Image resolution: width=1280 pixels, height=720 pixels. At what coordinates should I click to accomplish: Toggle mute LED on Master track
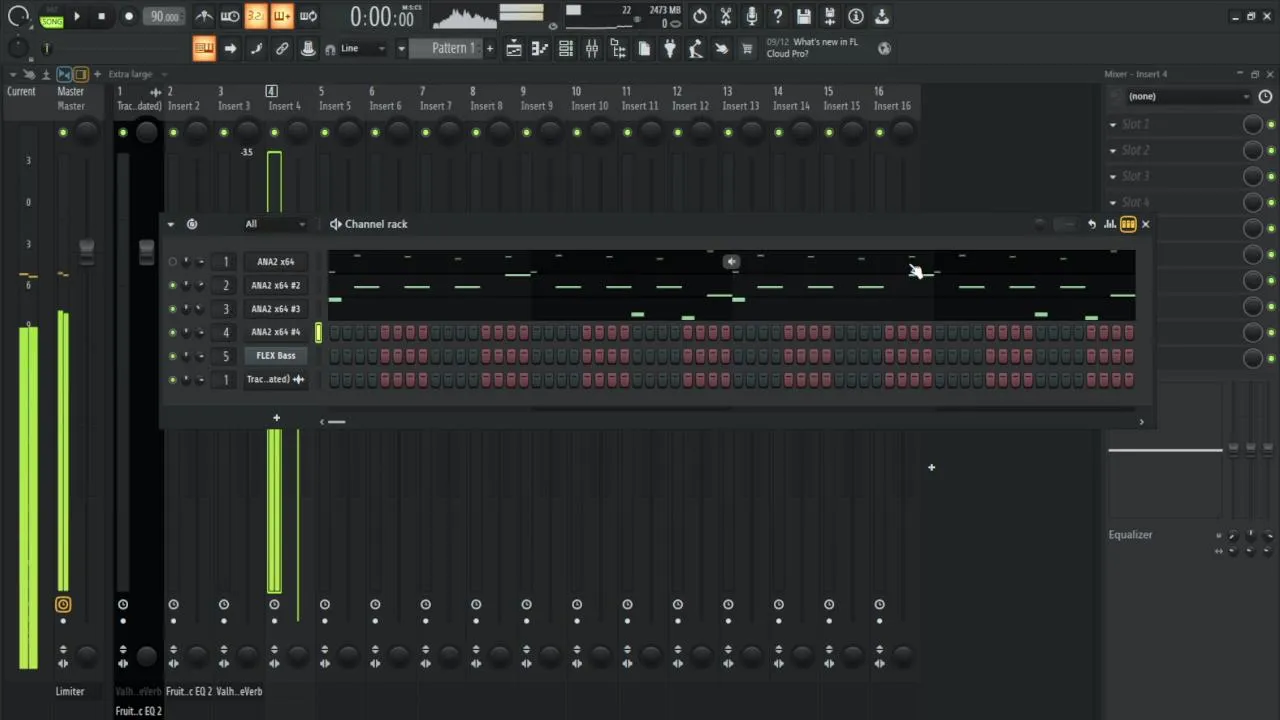(x=63, y=132)
